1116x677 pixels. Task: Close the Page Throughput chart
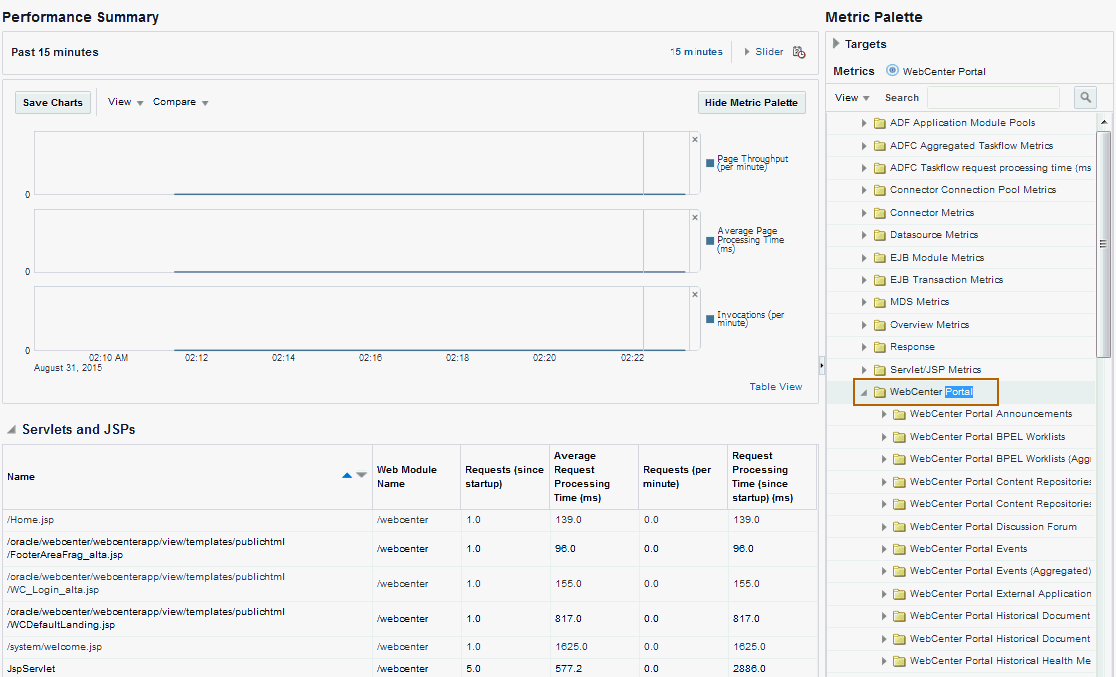click(695, 140)
